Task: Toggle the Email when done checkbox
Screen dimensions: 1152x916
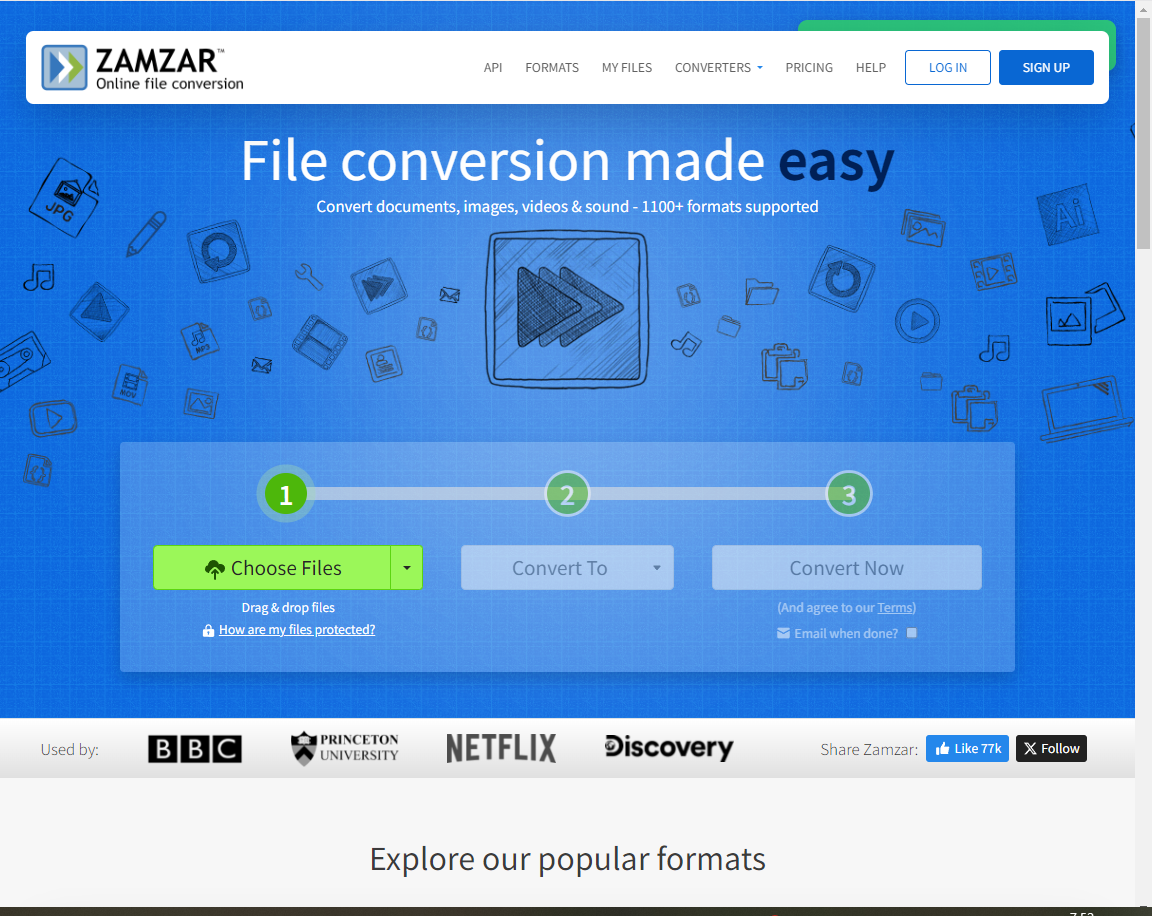Action: click(912, 632)
